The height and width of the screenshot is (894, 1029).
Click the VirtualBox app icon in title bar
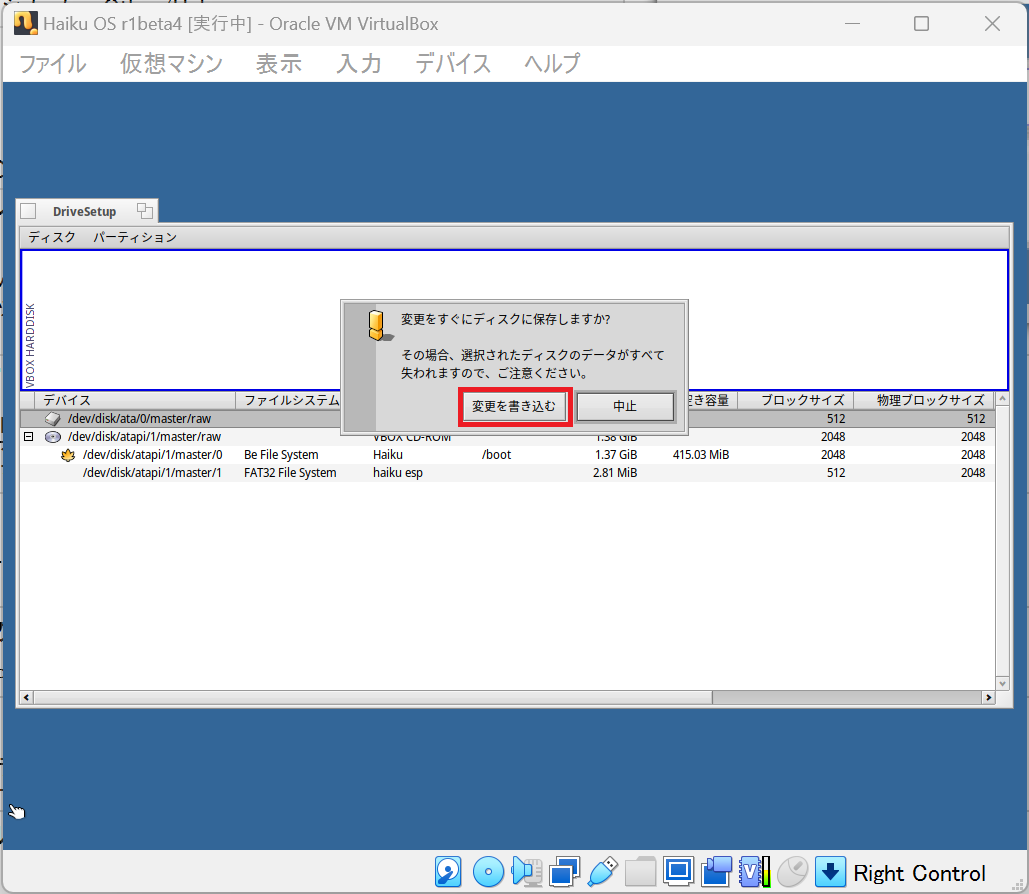[x=25, y=23]
